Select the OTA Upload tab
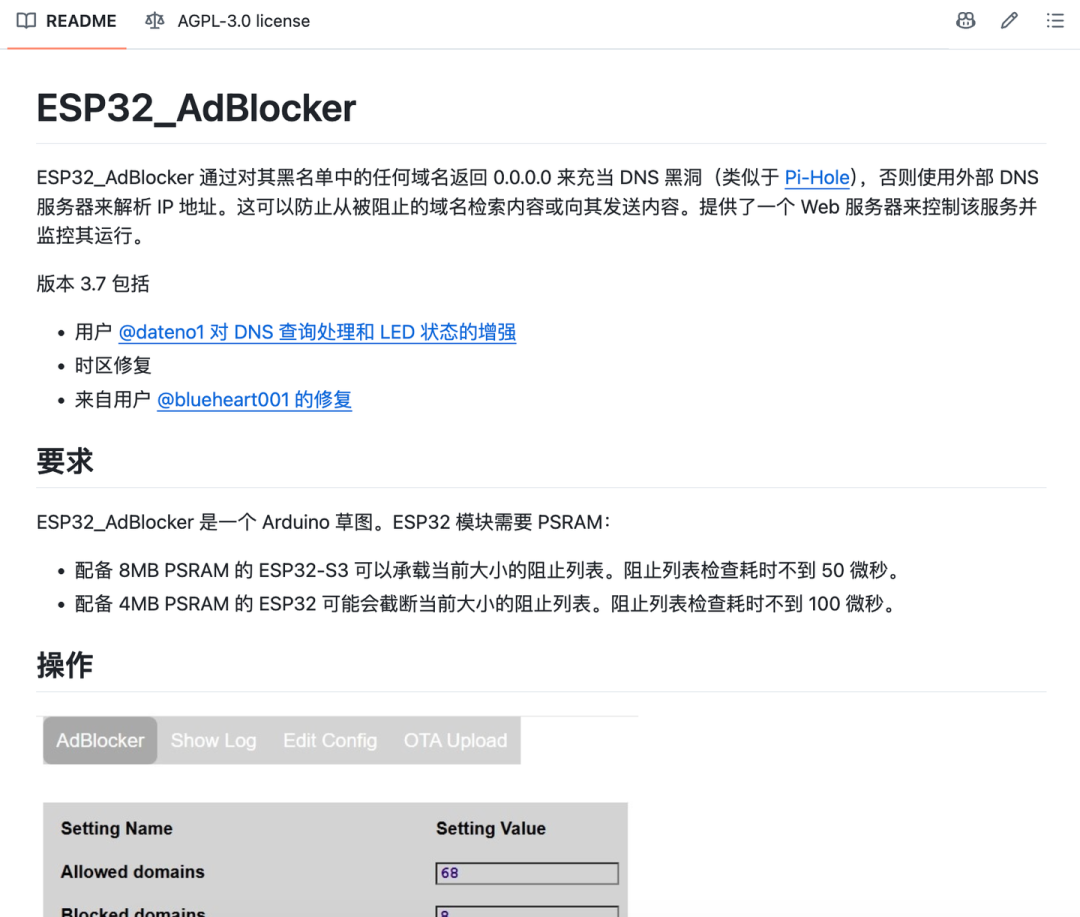Screen dimensions: 1080x917 point(455,741)
